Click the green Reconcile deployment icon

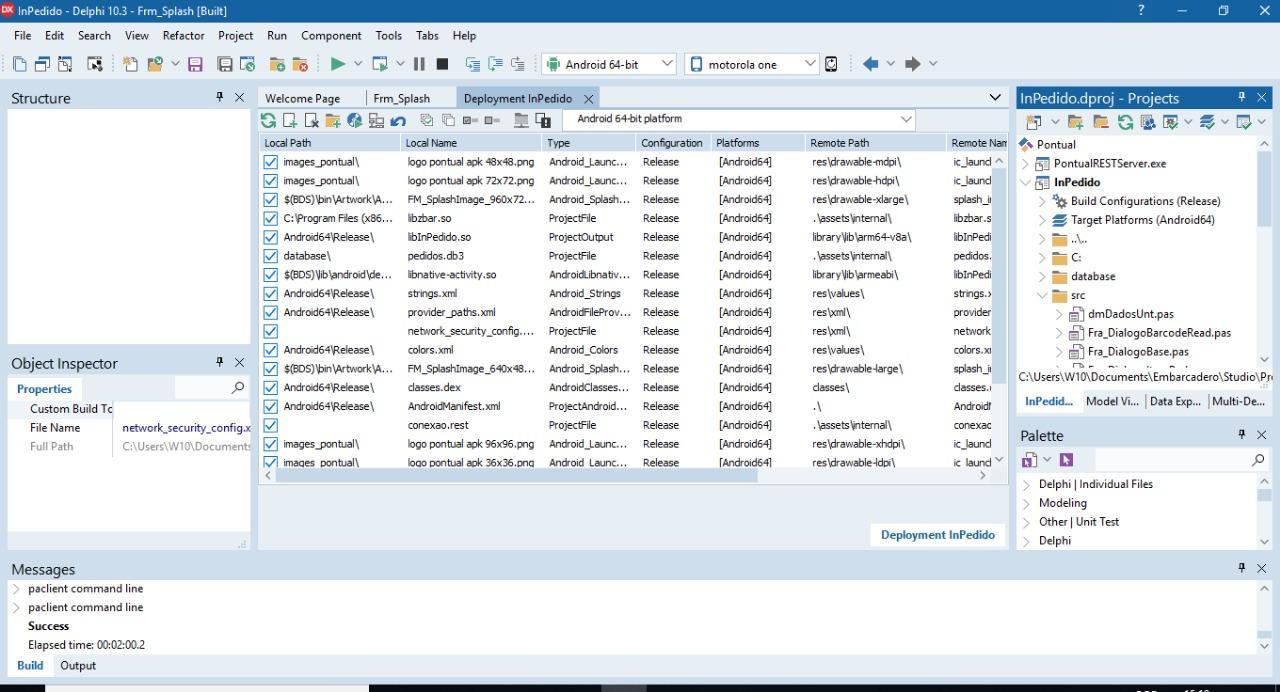click(x=268, y=120)
